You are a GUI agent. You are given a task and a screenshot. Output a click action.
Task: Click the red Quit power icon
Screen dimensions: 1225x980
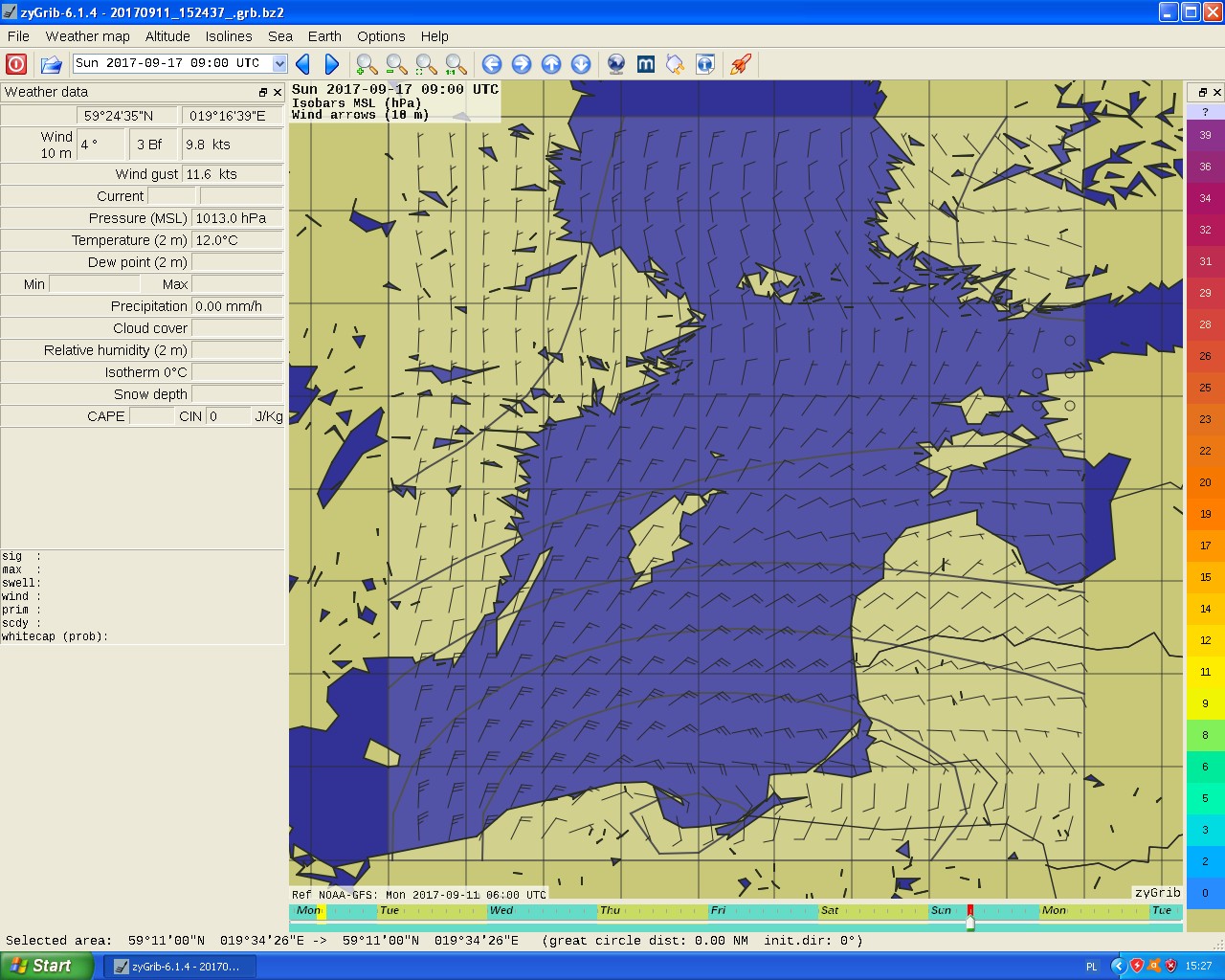pos(16,64)
